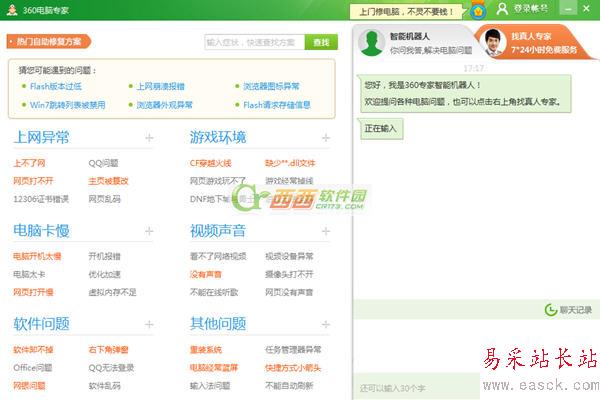Expand the 上网异常 section plus

[x=149, y=138]
